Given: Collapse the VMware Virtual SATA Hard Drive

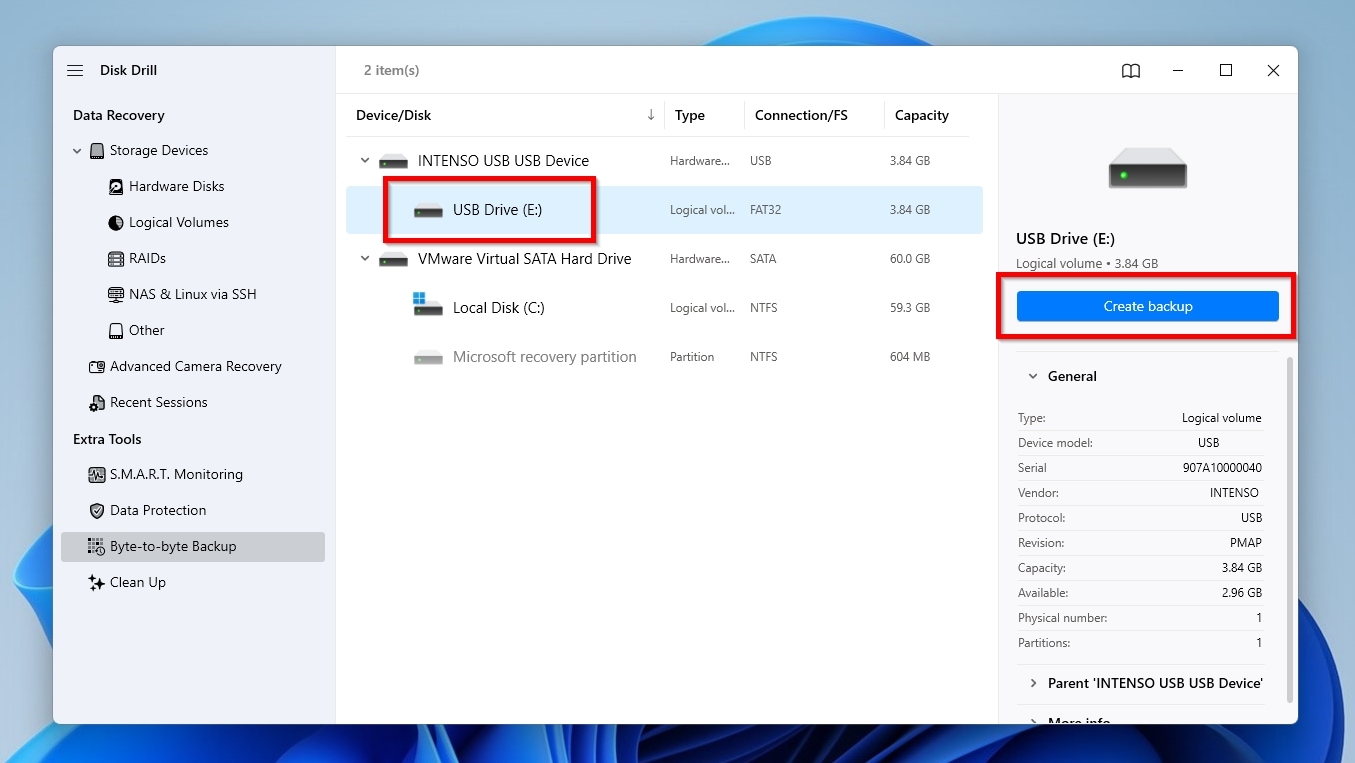Looking at the screenshot, I should click(364, 258).
